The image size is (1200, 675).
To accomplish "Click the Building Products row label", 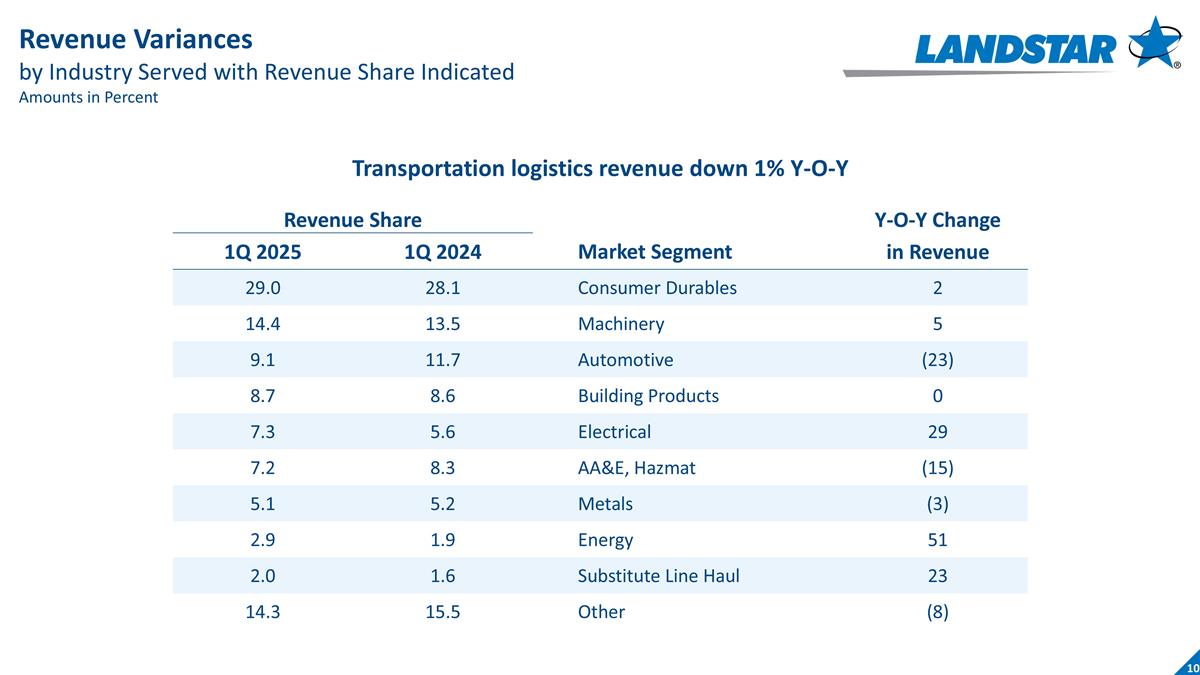I will click(648, 396).
